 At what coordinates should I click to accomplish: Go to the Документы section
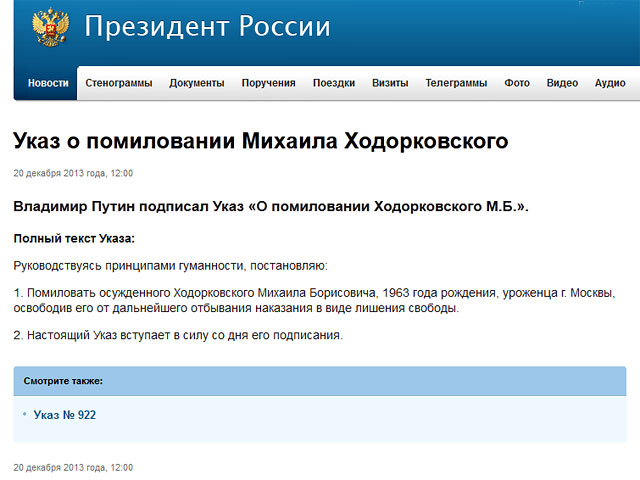coord(197,83)
